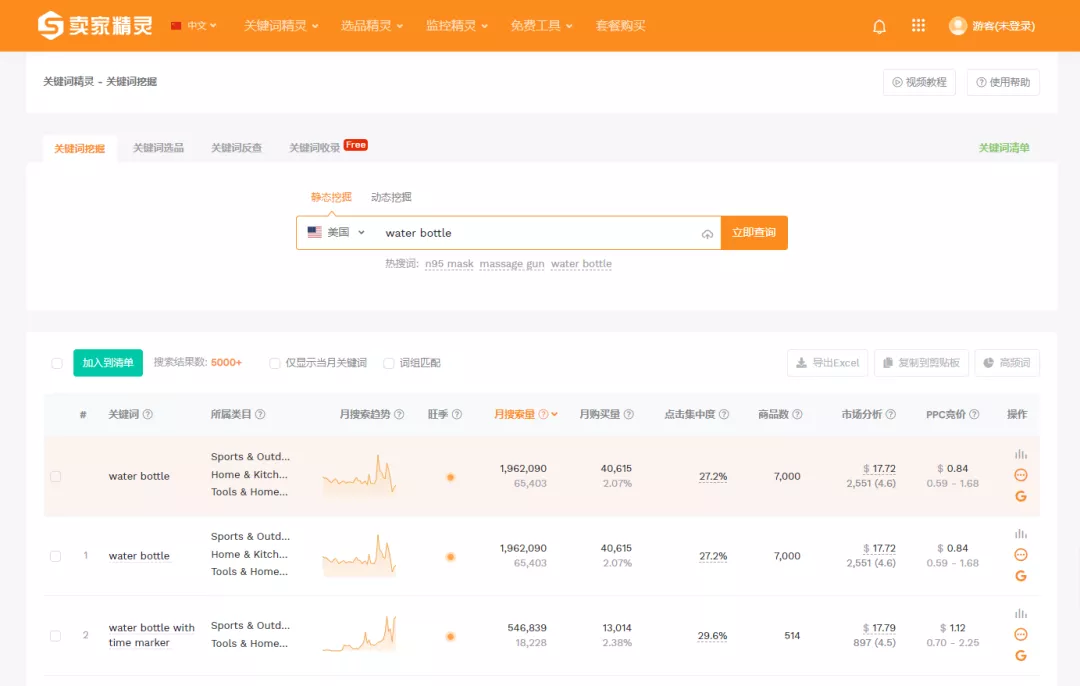Open the 中文 language dropdown

point(194,26)
